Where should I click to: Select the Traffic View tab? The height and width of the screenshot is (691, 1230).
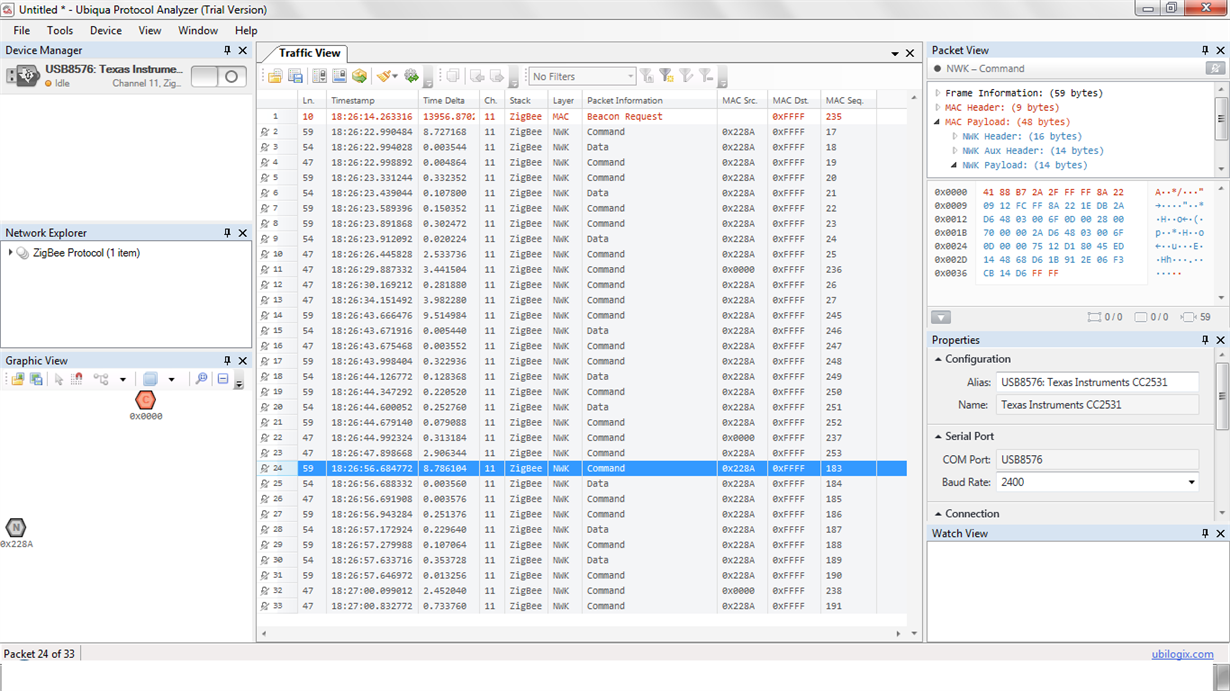[309, 53]
